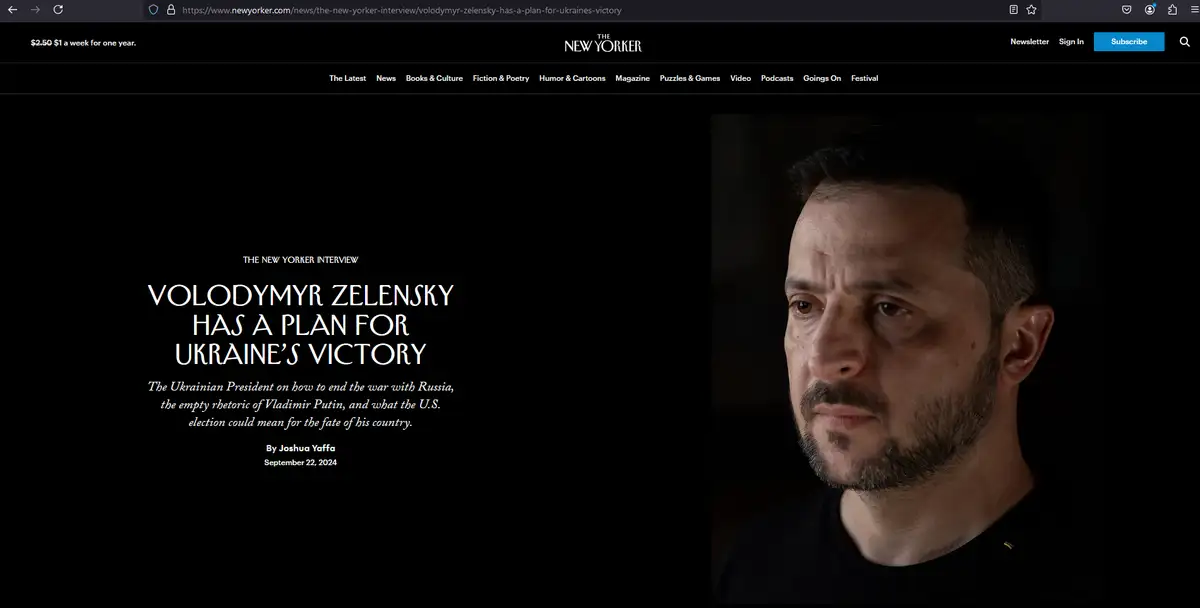Bookmark this page with the star icon
Viewport: 1200px width, 608px height.
tap(1031, 10)
